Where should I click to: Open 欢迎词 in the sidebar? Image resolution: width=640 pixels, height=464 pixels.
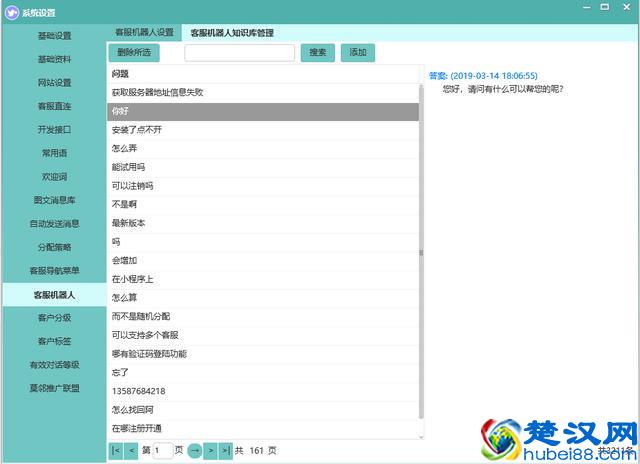point(54,177)
